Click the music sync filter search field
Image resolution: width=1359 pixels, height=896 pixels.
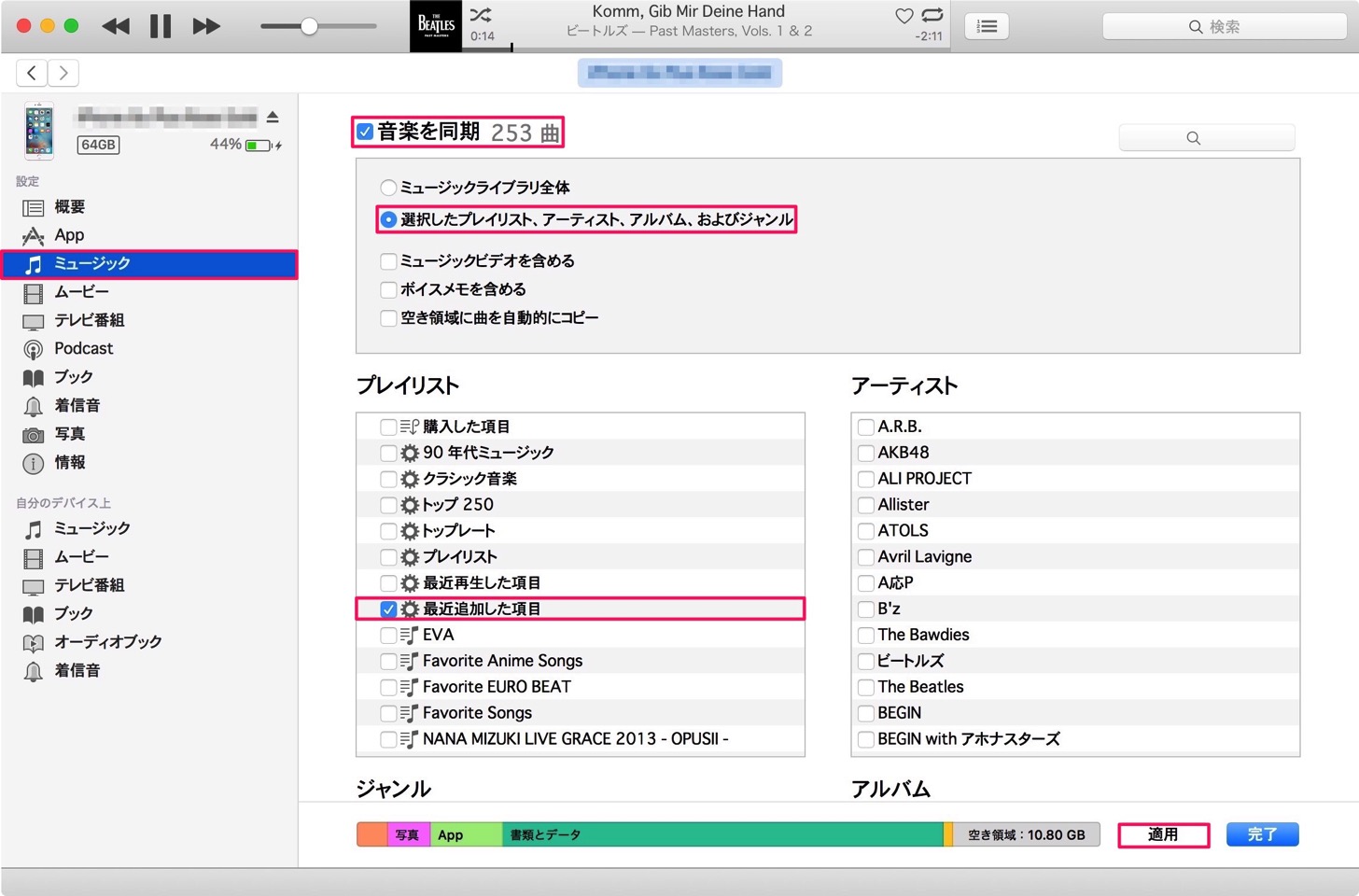tap(1206, 138)
